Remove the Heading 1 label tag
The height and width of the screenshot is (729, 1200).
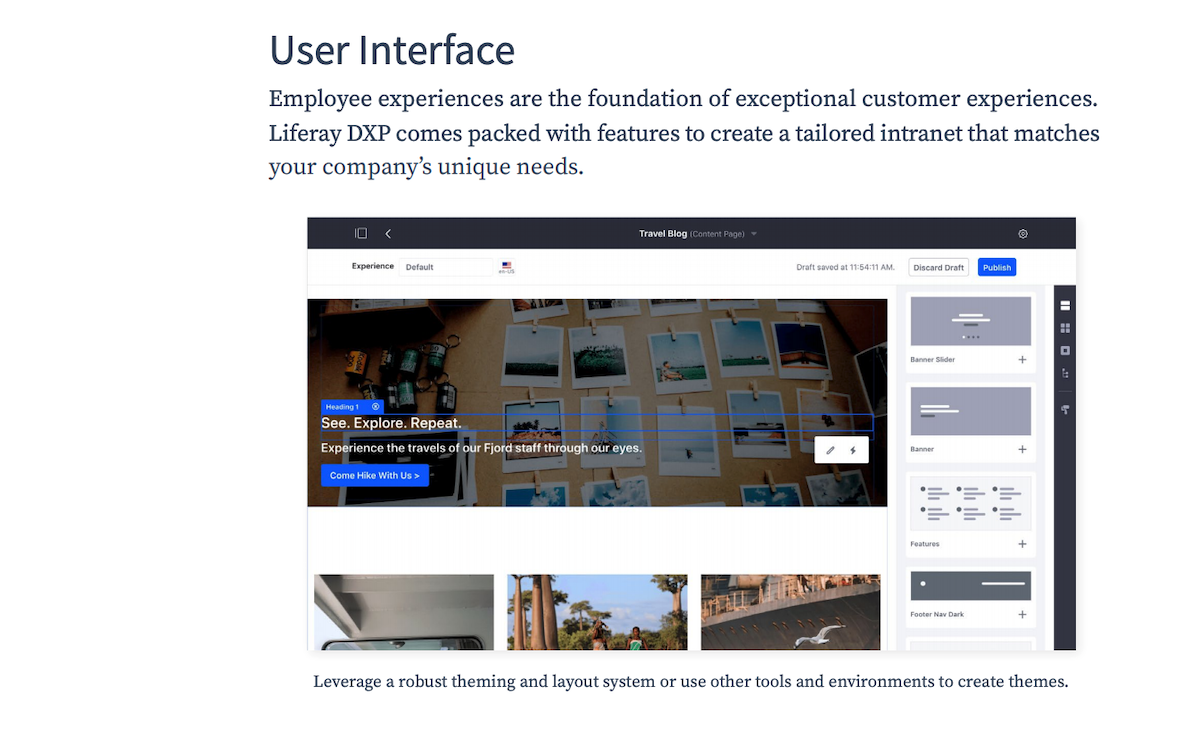(x=376, y=407)
